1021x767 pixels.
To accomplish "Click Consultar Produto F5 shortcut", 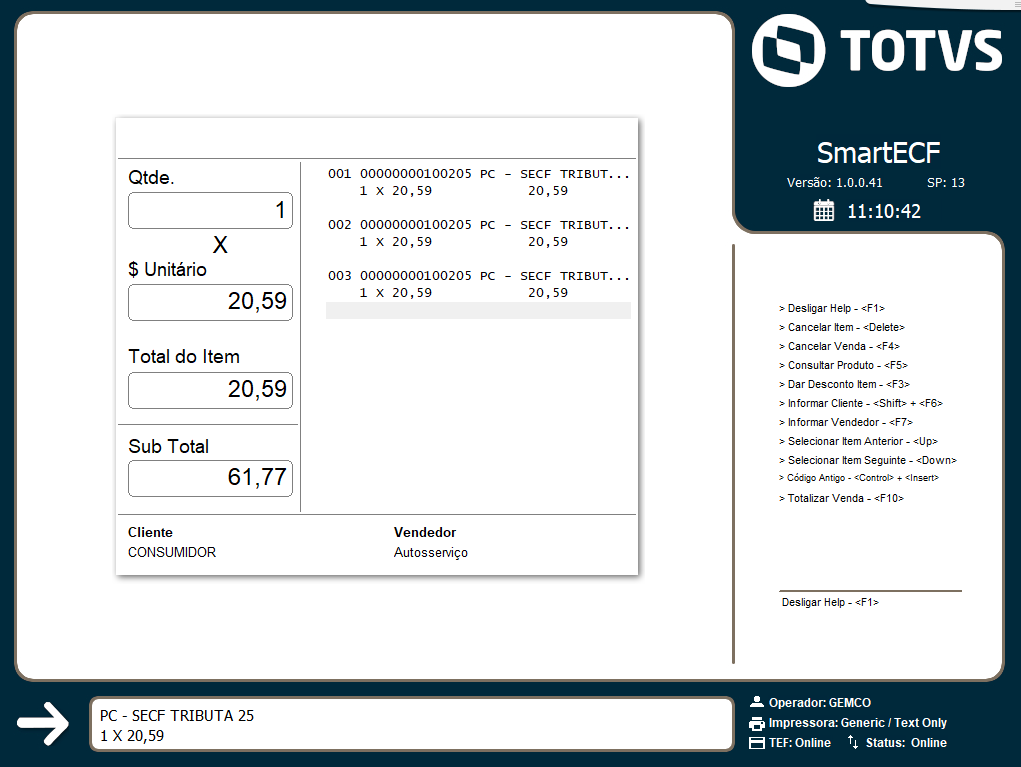I will click(x=843, y=365).
